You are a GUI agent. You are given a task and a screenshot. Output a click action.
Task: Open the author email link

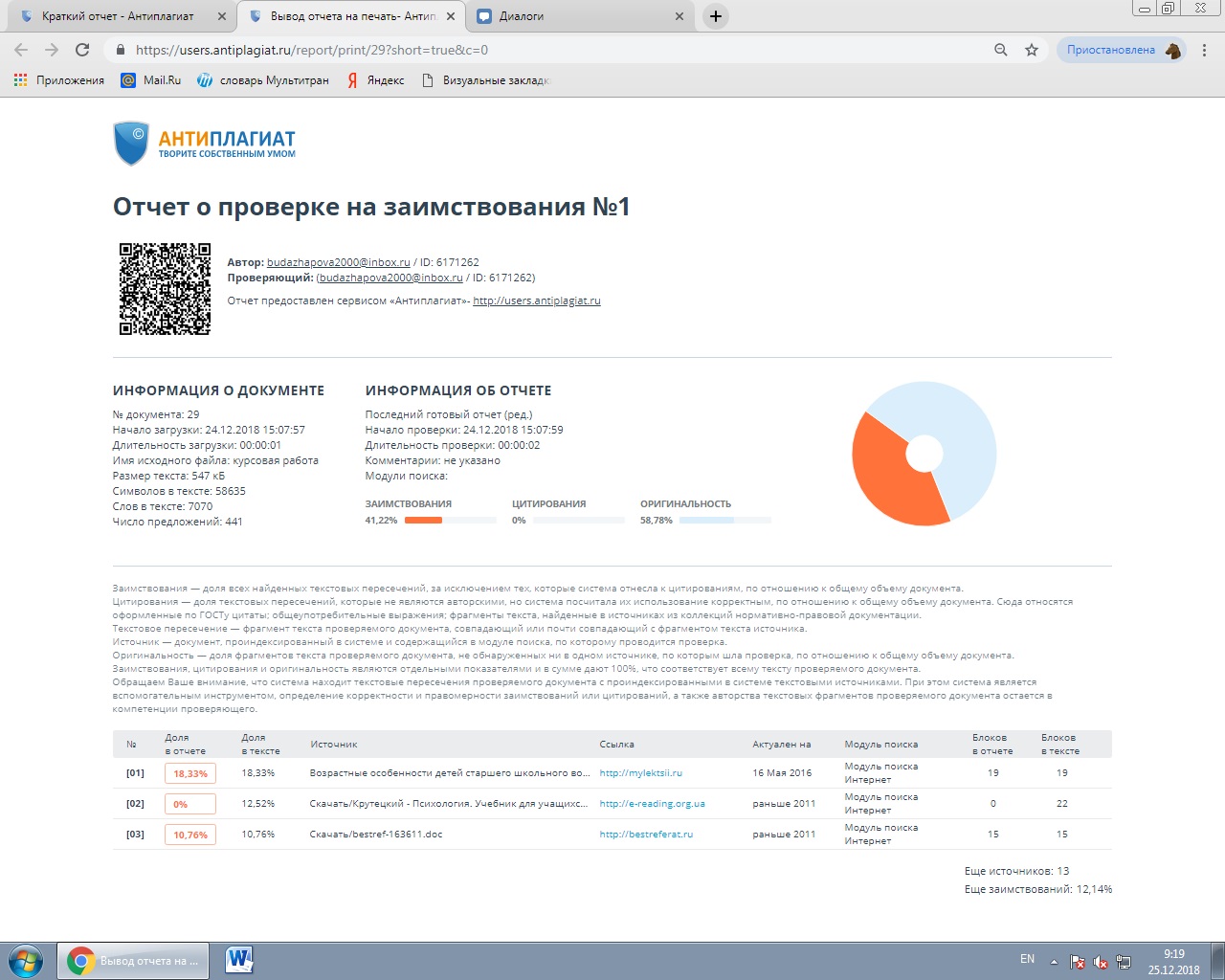pos(338,262)
